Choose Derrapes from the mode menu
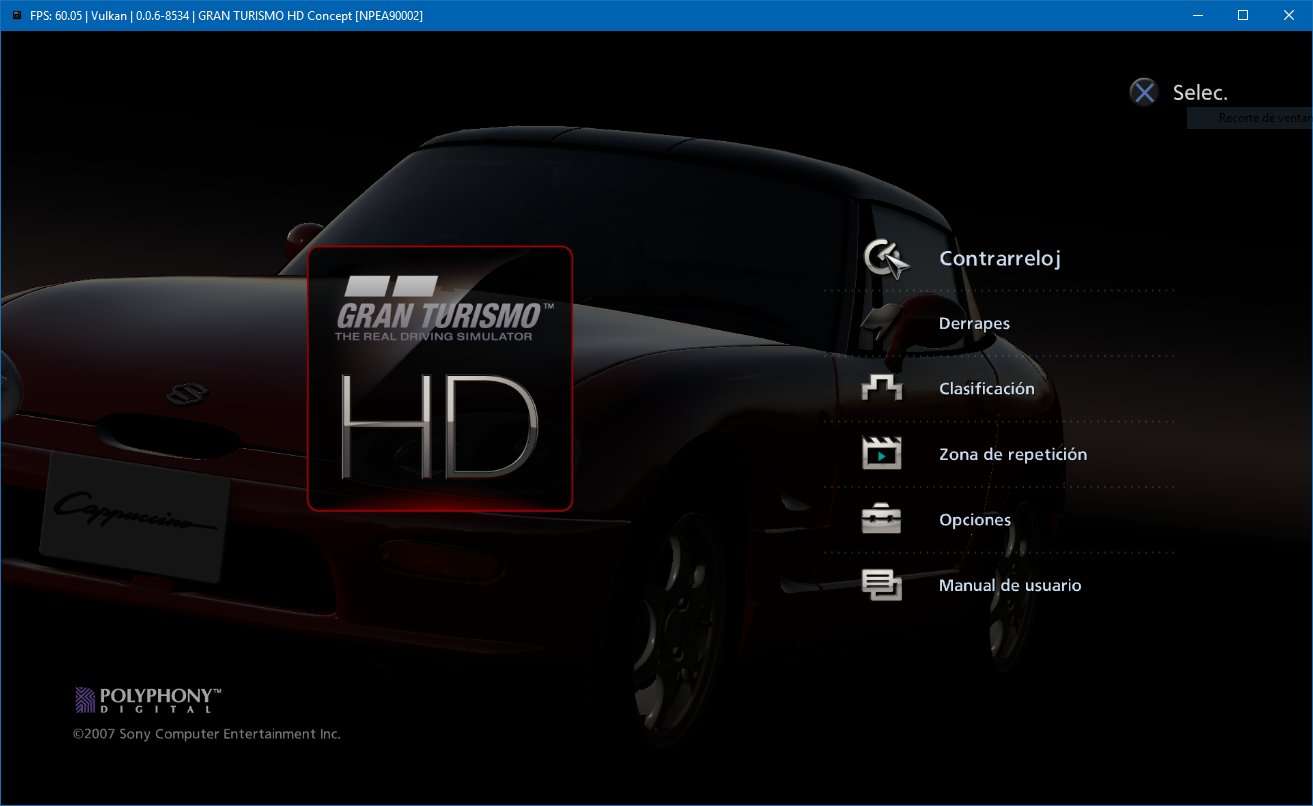This screenshot has height=806, width=1313. coord(974,323)
